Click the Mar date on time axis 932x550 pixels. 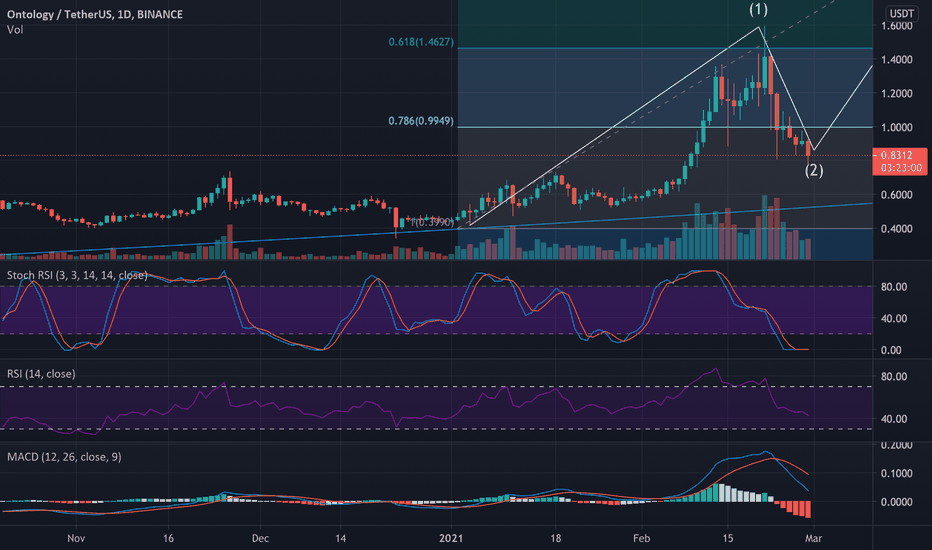pyautogui.click(x=813, y=538)
